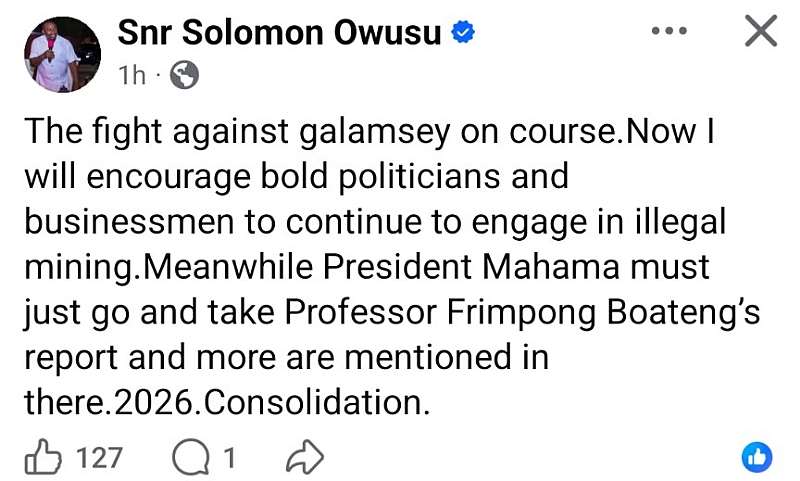Image resolution: width=800 pixels, height=481 pixels.
Task: Click the phrase 'engage in illegal' in post
Action: coord(598,222)
